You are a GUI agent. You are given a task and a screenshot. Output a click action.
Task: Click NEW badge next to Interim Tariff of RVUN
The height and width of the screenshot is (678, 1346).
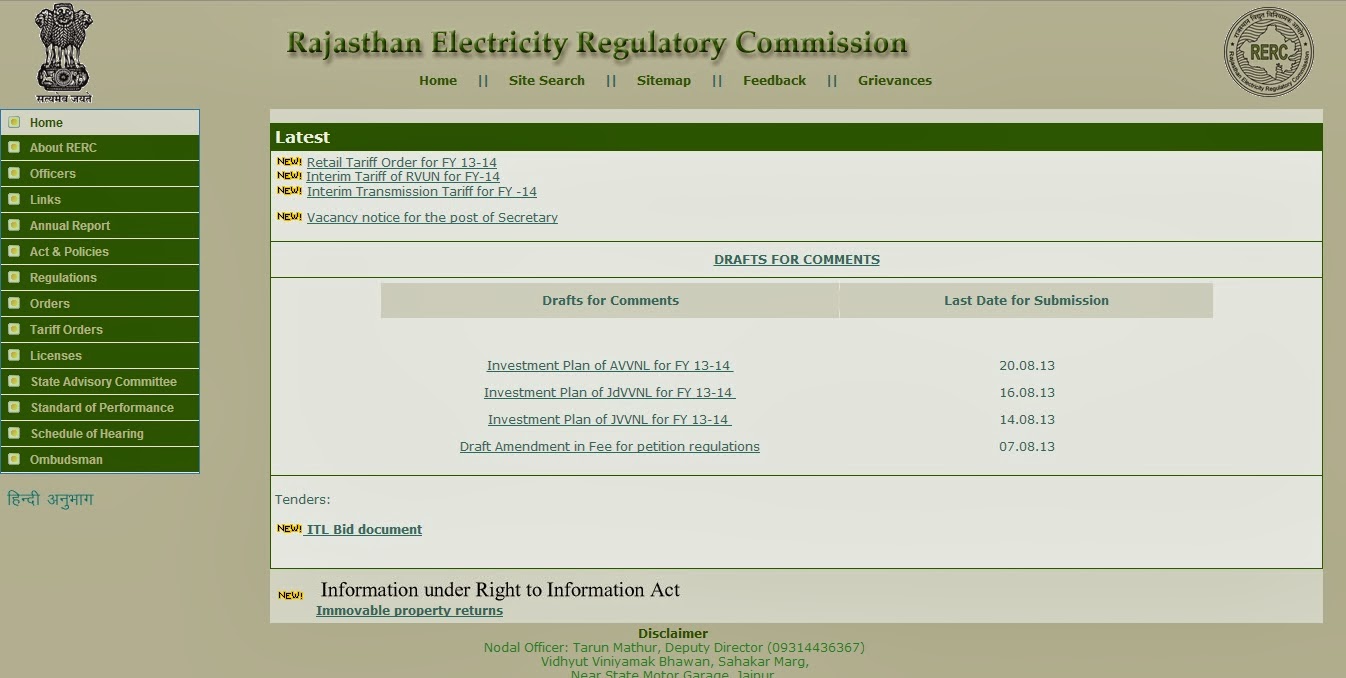pos(289,175)
